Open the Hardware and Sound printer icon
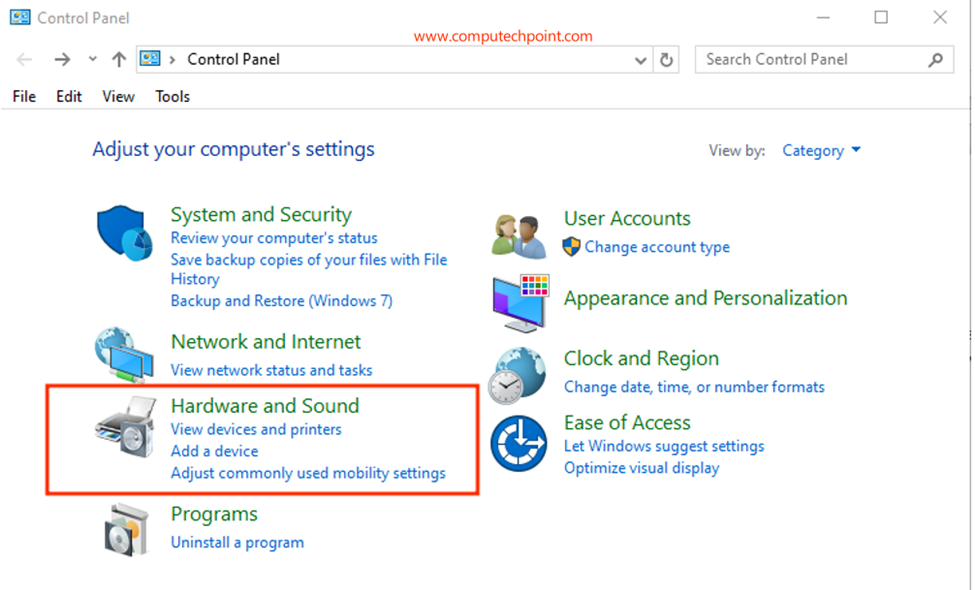975x590 pixels. (x=126, y=427)
